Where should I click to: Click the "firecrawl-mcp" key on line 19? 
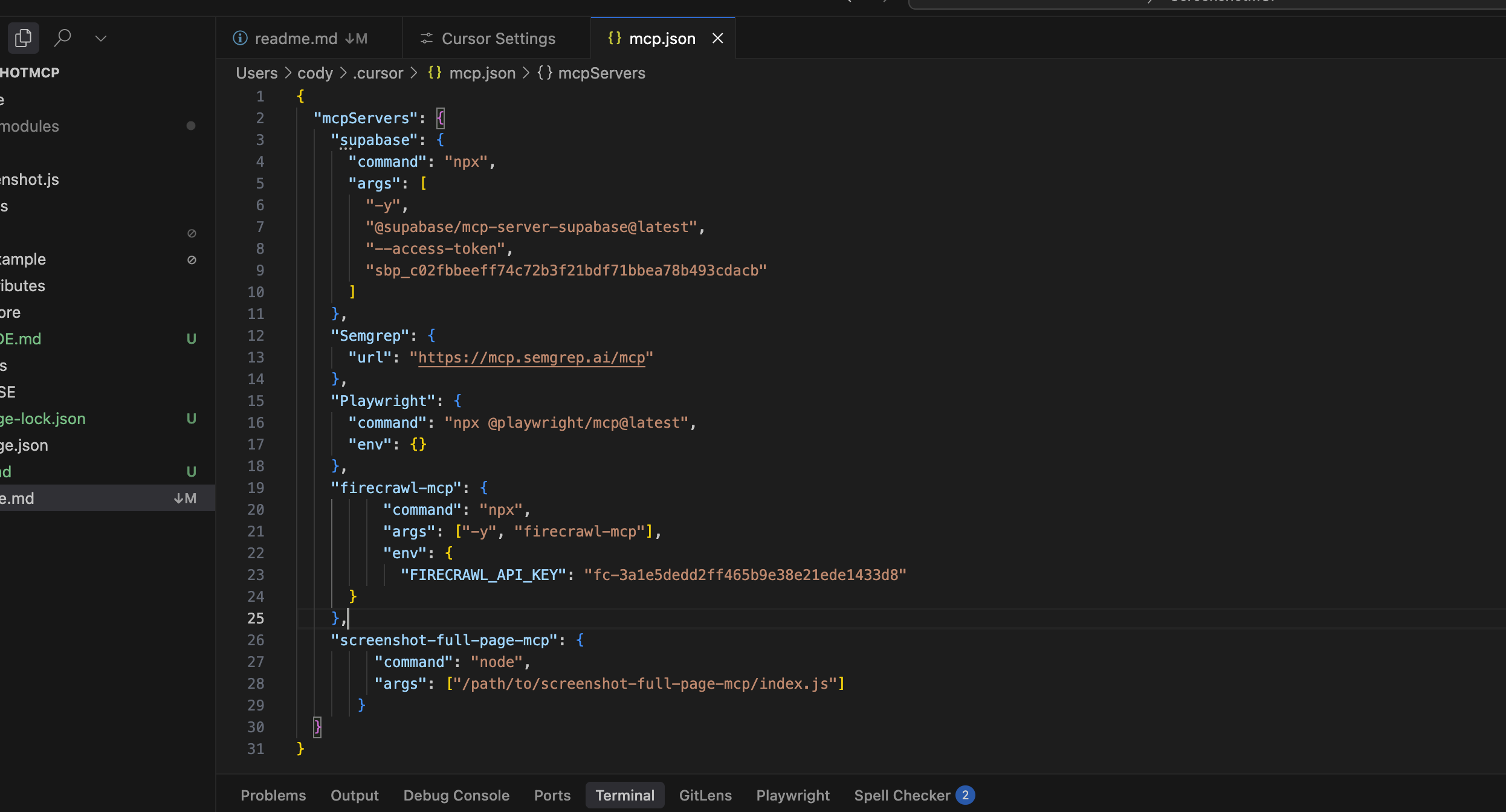pyautogui.click(x=396, y=488)
